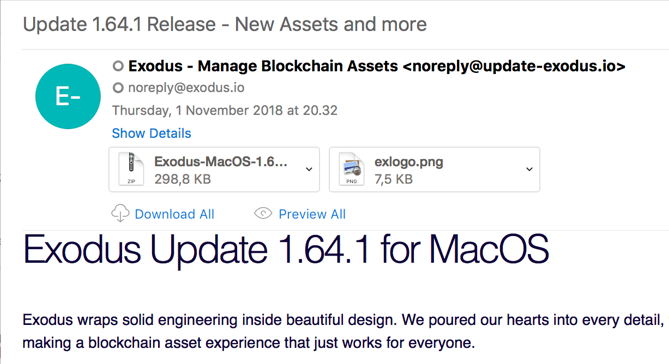The image size is (669, 364).
Task: Open the exlogo.png attachment dropdown chevron
Action: (529, 169)
